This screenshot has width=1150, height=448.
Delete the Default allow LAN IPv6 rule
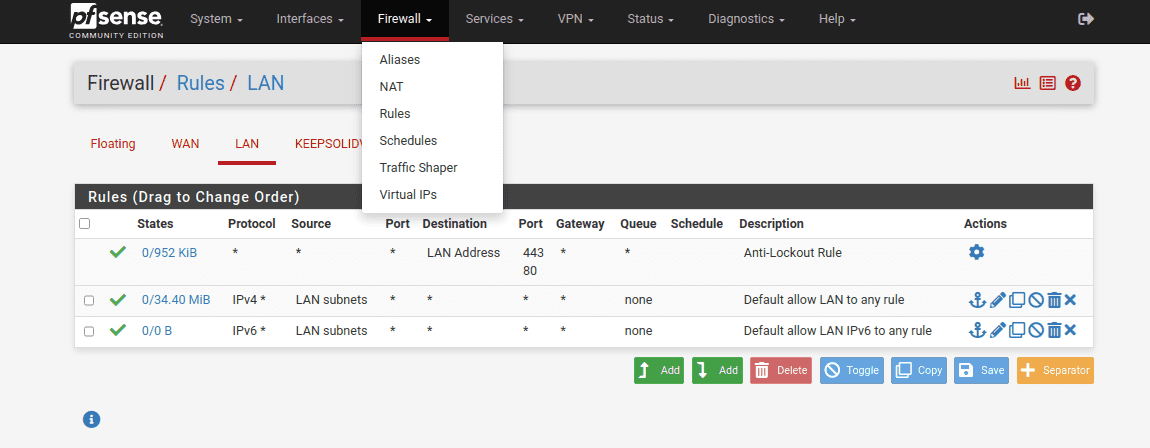(1053, 331)
